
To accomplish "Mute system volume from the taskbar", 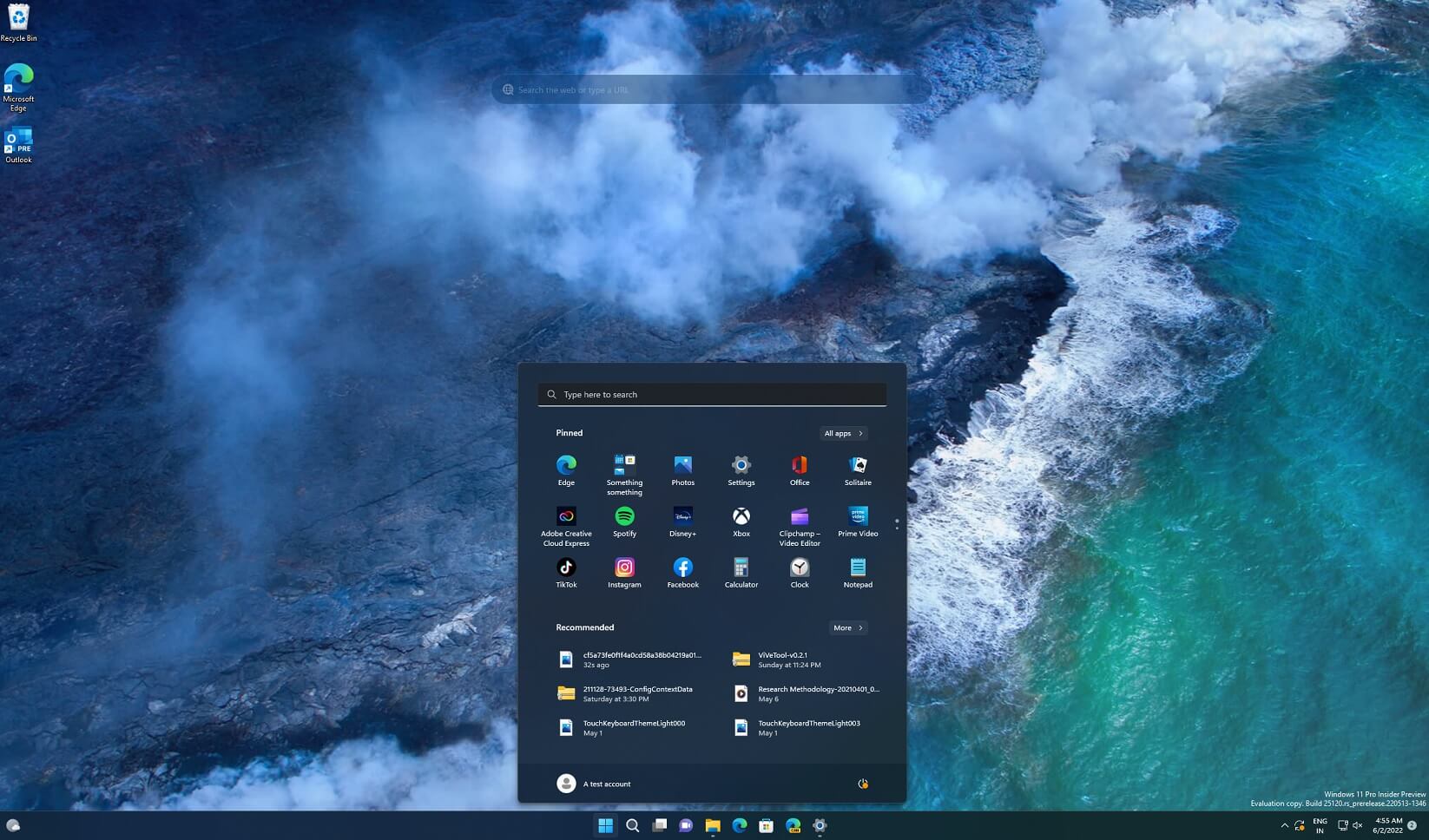I will coord(1357,825).
